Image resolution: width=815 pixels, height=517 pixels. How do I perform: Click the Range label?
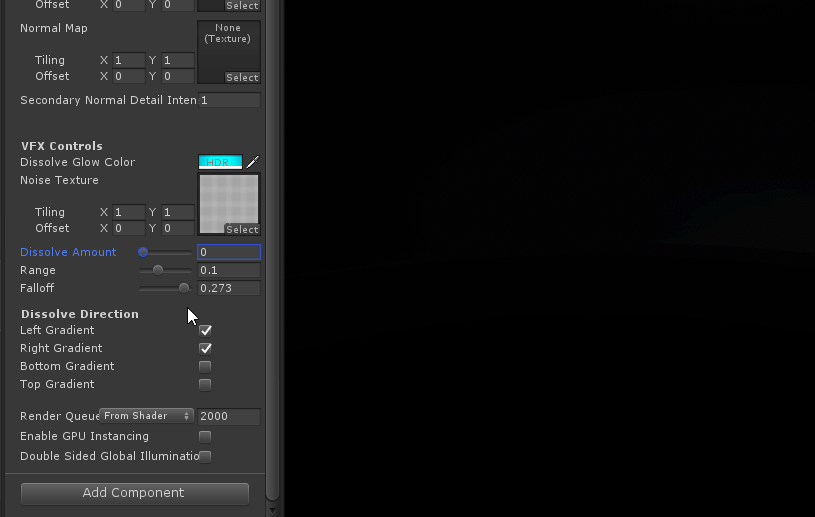(37, 270)
